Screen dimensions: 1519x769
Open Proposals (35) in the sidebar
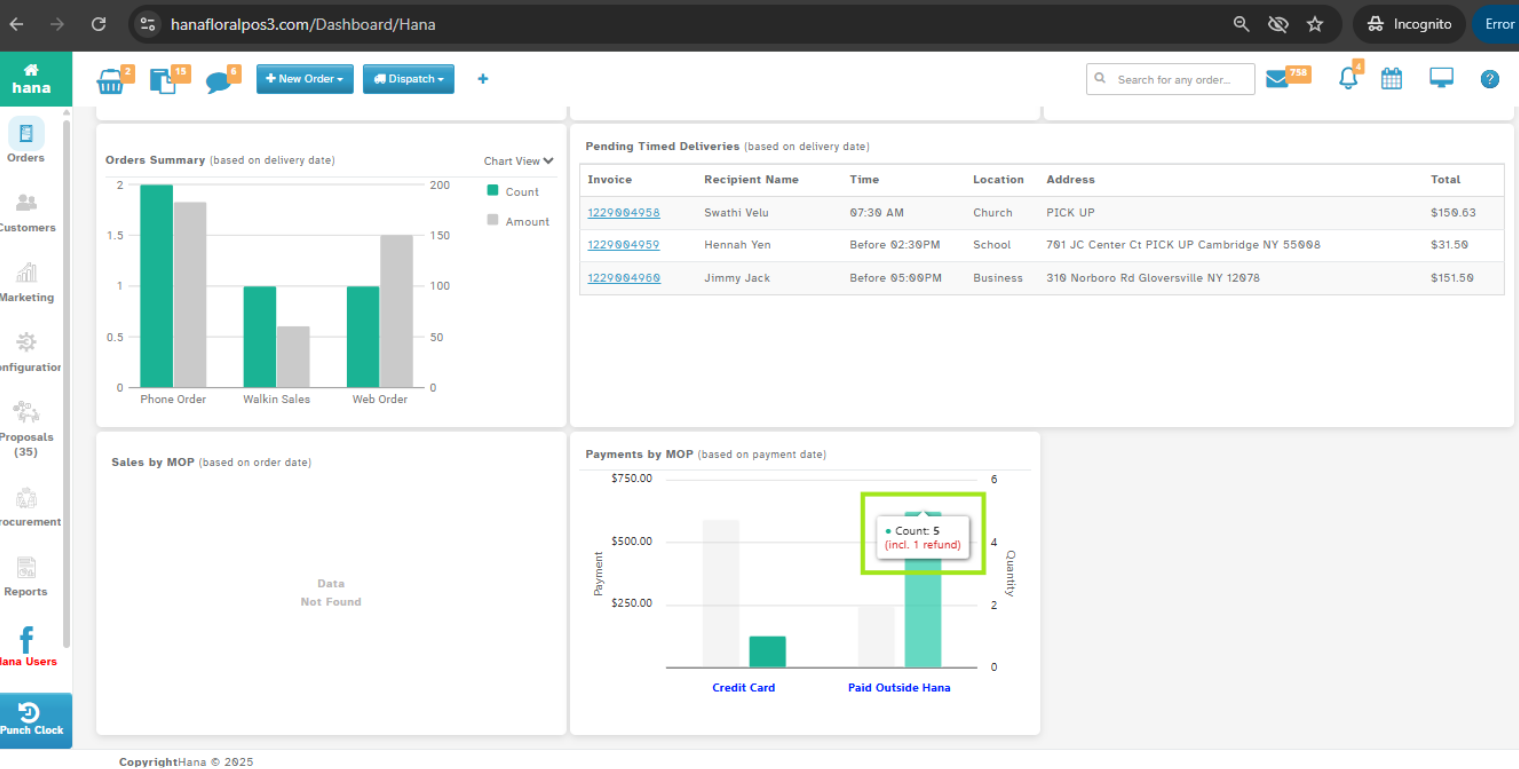click(x=27, y=430)
